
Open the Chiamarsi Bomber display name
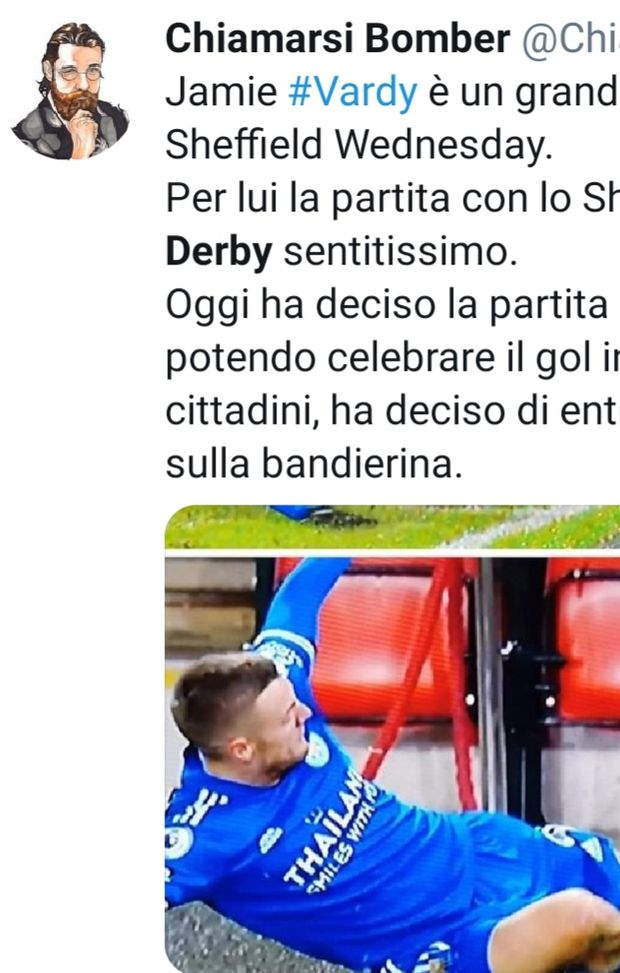(x=338, y=38)
